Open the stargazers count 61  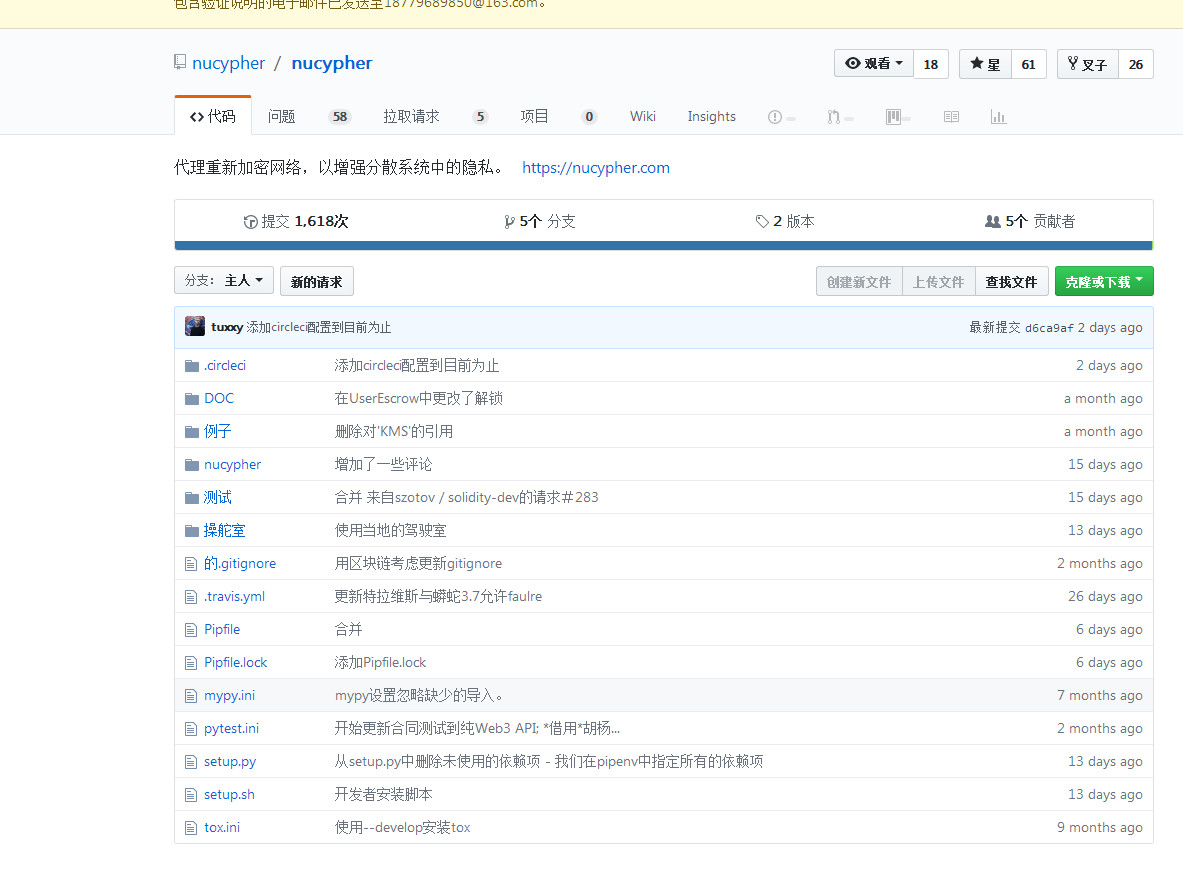click(1028, 64)
